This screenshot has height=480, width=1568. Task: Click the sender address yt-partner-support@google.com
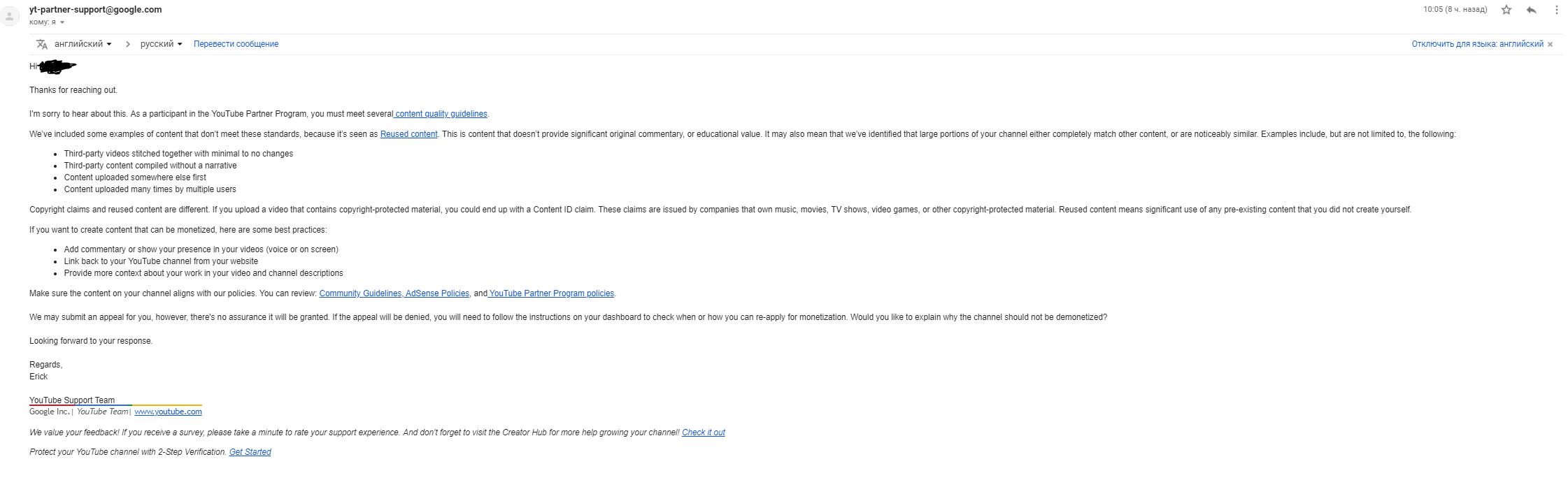(x=95, y=10)
